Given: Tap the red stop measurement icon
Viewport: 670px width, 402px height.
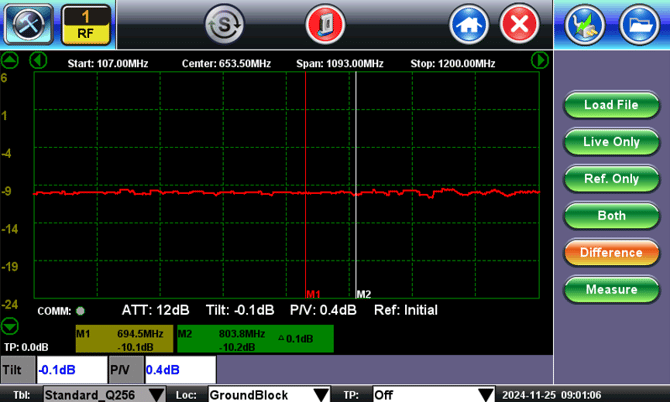Looking at the screenshot, I should tap(325, 24).
